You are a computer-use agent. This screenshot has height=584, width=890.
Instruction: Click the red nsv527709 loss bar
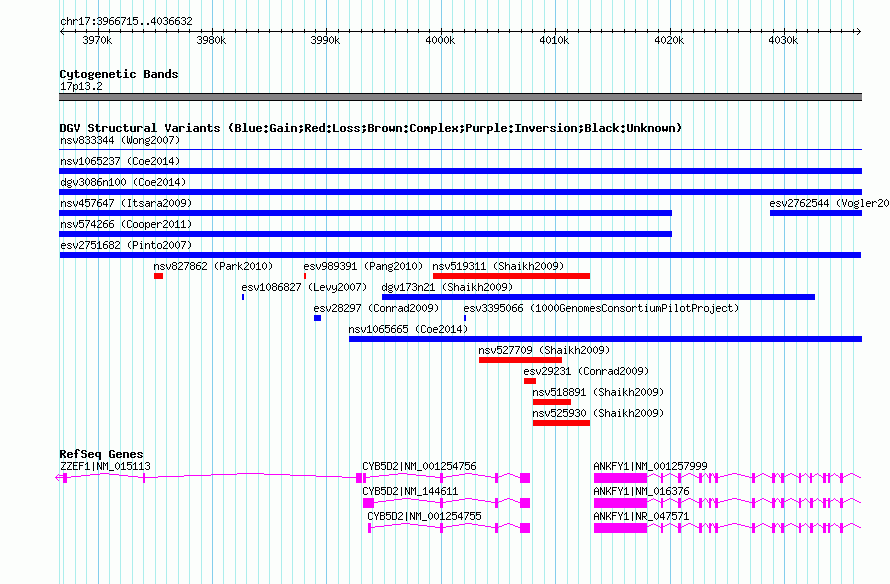pyautogui.click(x=520, y=360)
